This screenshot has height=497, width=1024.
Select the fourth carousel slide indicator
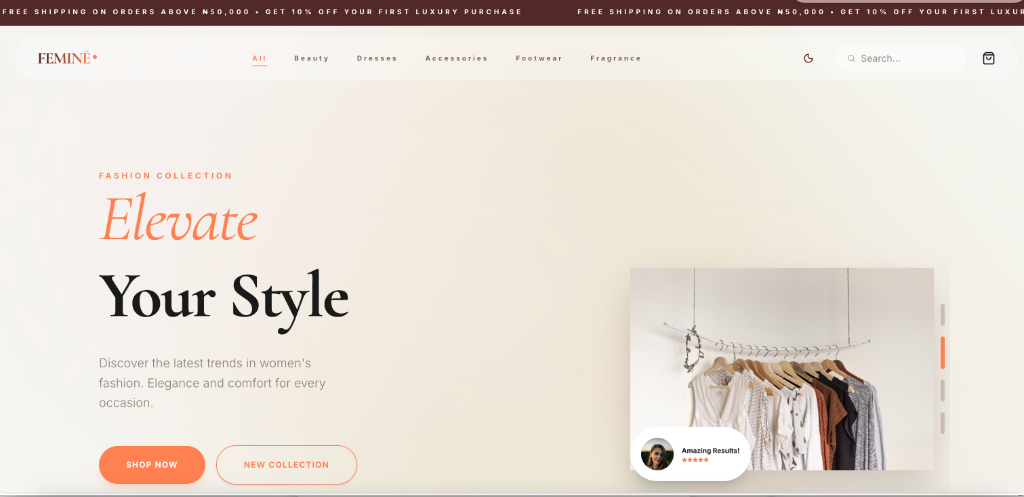pyautogui.click(x=943, y=423)
